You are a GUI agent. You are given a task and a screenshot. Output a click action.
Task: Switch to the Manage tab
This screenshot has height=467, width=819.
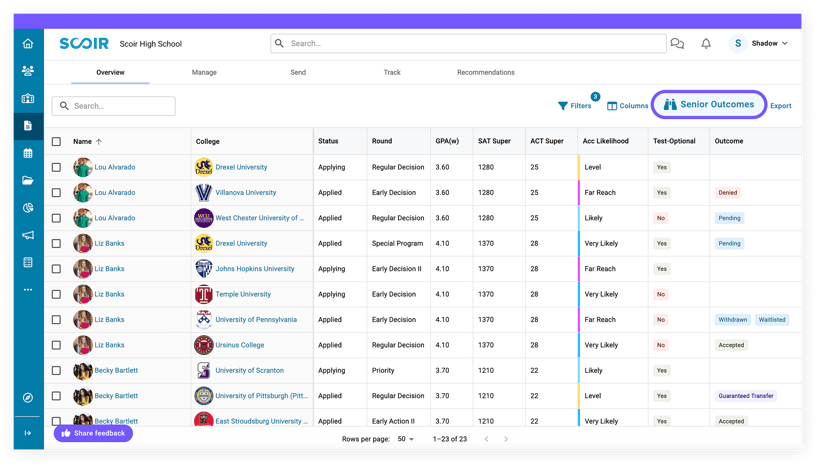204,73
